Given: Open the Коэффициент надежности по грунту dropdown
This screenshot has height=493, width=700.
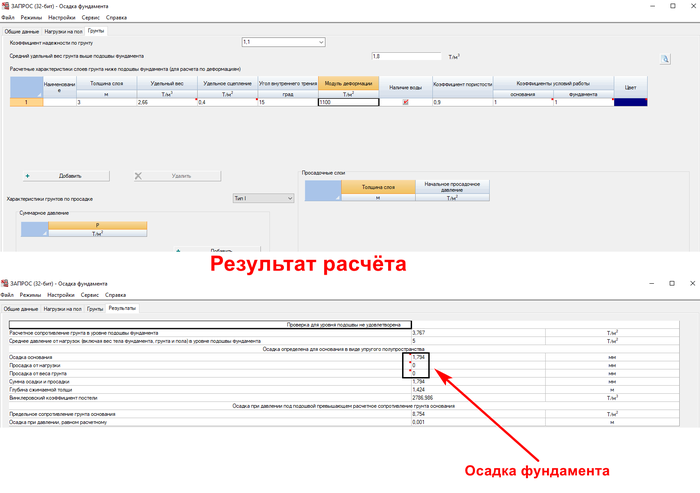Looking at the screenshot, I should 284,43.
